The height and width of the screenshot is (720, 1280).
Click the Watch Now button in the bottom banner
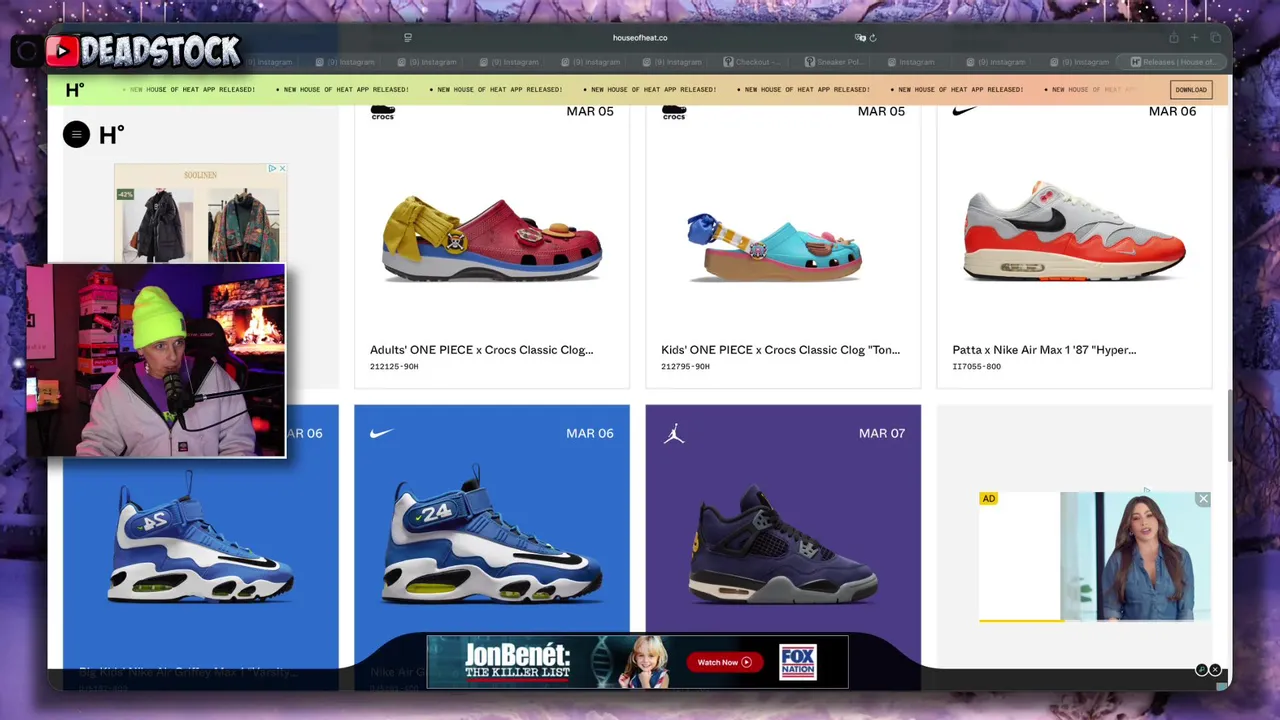(x=724, y=662)
